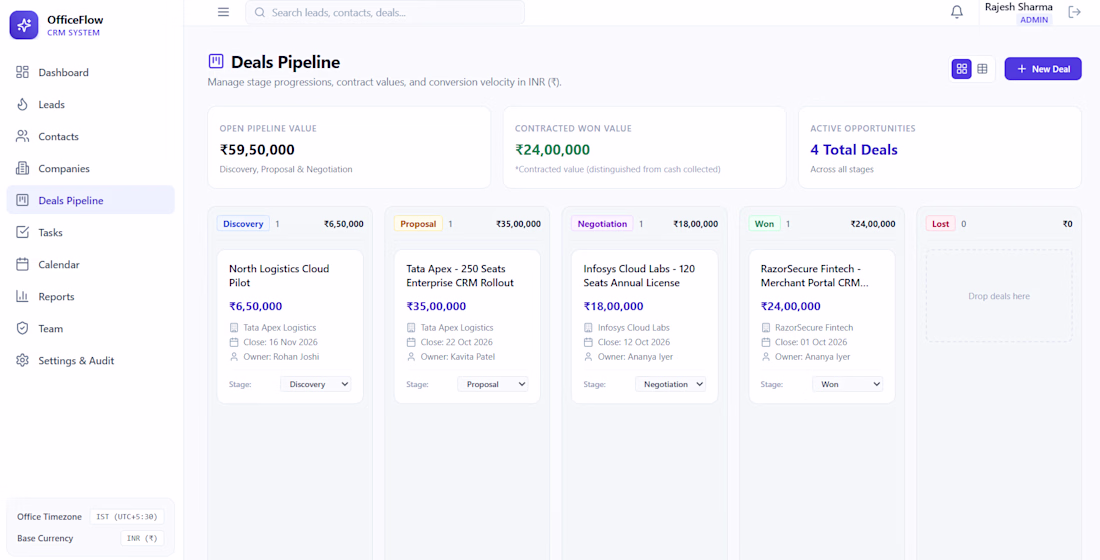Click the OfficeFlow sparkle logo icon
The image size is (1100, 560).
24,25
